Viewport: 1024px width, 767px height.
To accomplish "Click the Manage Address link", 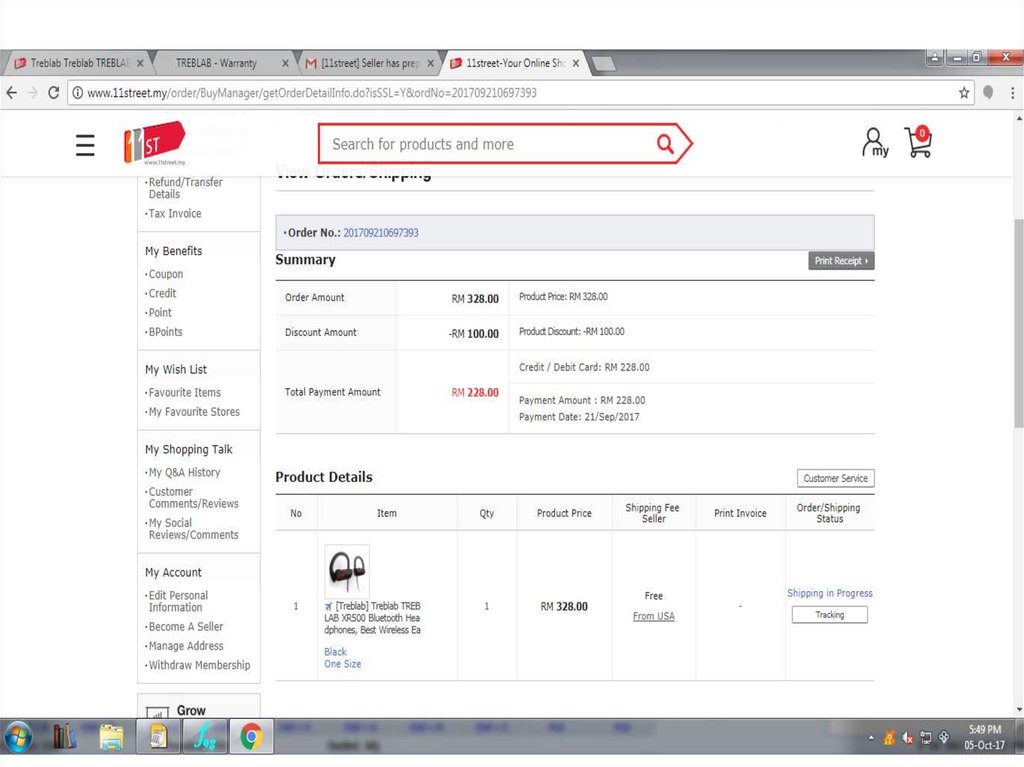I will [x=186, y=646].
